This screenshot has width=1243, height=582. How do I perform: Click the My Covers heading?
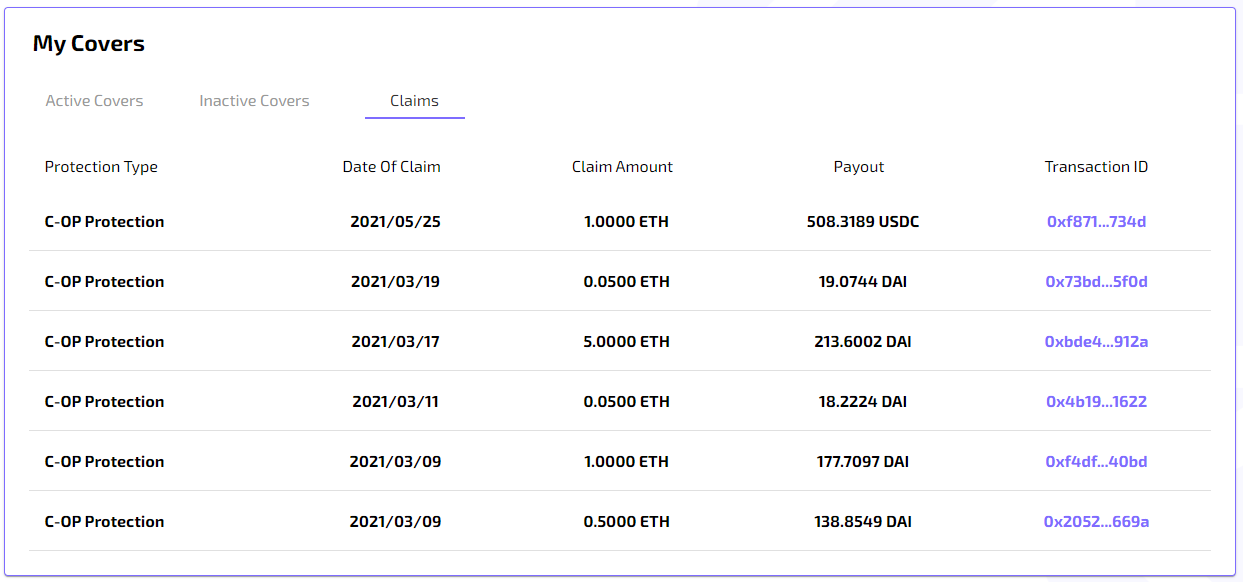(x=89, y=44)
